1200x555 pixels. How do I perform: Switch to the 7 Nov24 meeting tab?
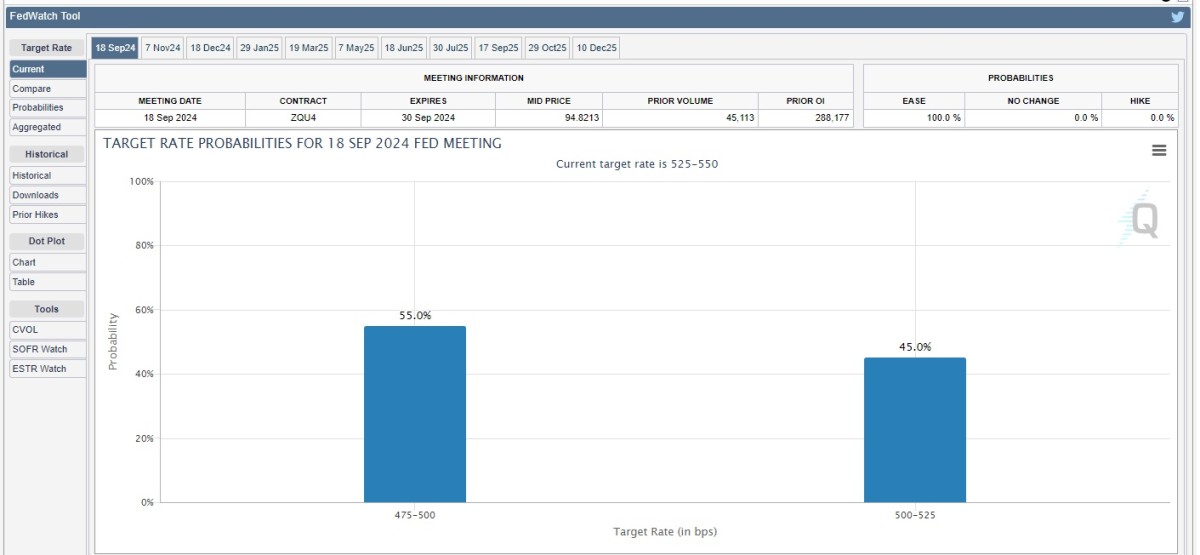(162, 48)
